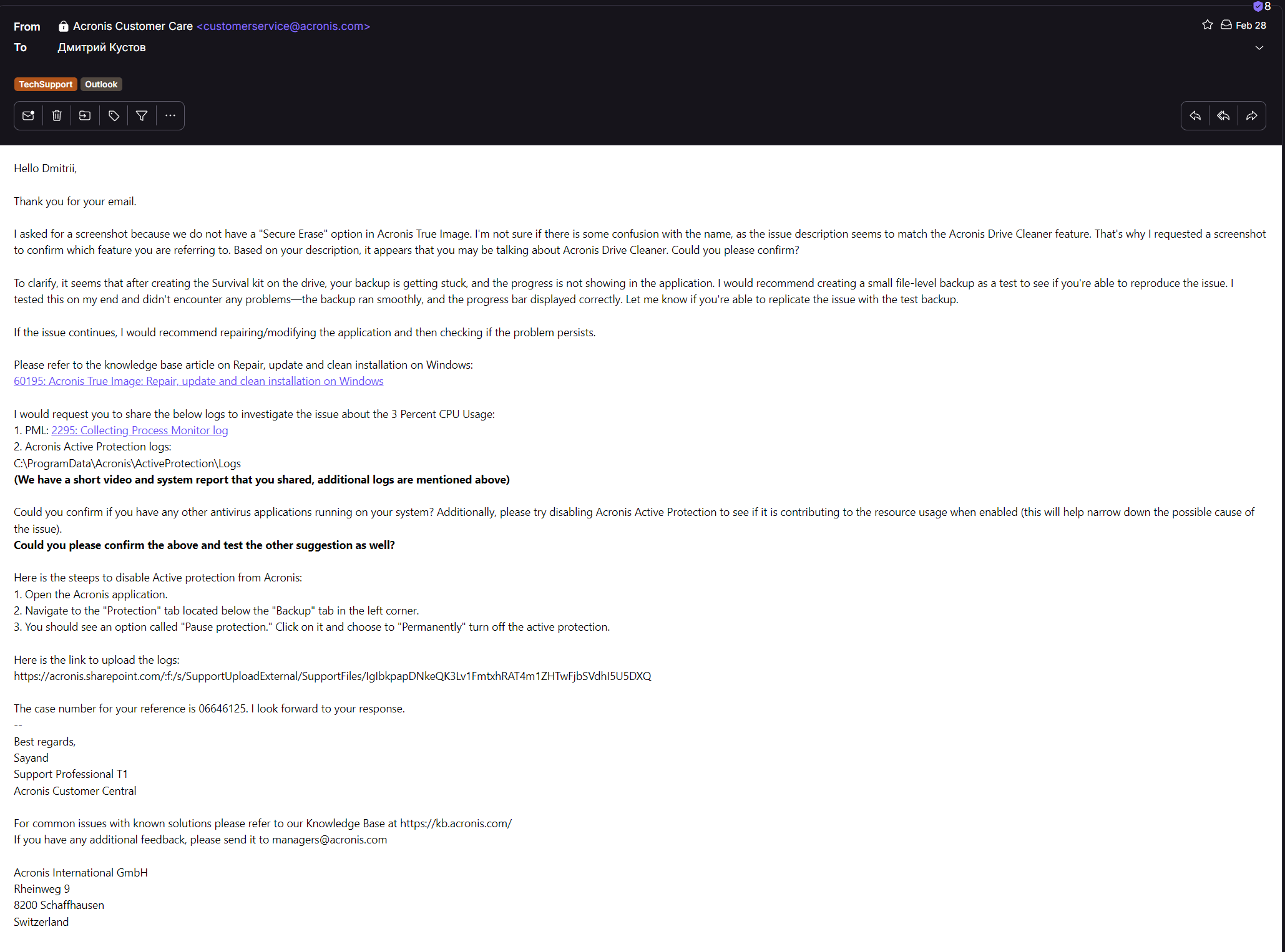Click the shield badge showing 8
This screenshot has height=952, width=1285.
1262,6
